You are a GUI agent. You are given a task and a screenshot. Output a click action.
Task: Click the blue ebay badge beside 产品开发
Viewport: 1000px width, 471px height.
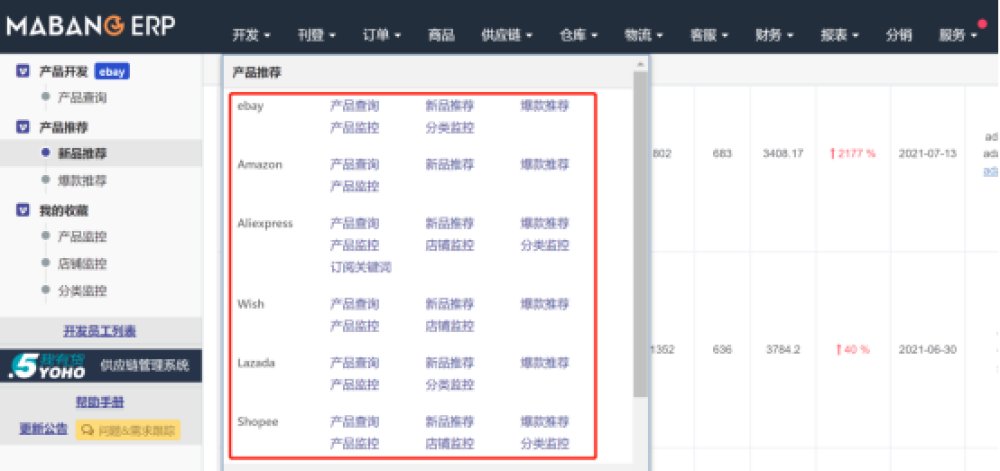click(112, 71)
